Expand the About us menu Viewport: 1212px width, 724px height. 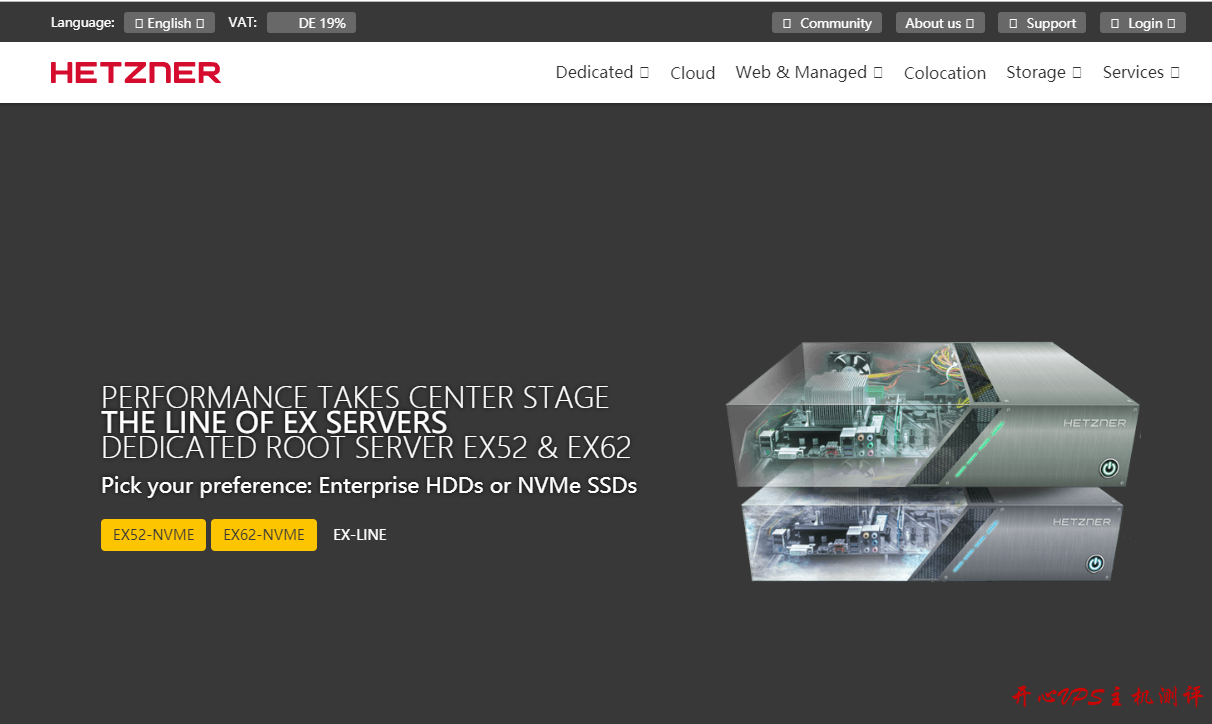click(939, 23)
